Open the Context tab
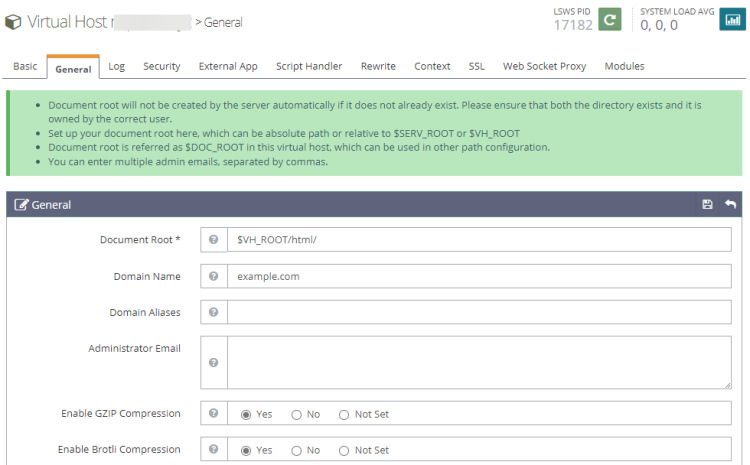 tap(432, 66)
